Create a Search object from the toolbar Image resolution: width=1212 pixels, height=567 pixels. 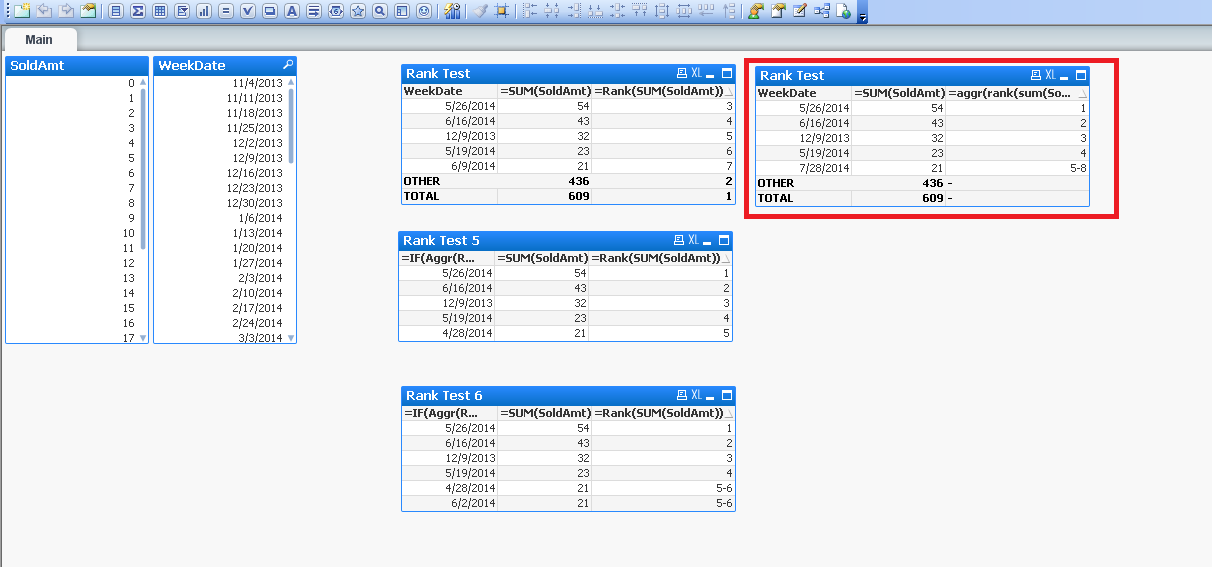coord(380,11)
